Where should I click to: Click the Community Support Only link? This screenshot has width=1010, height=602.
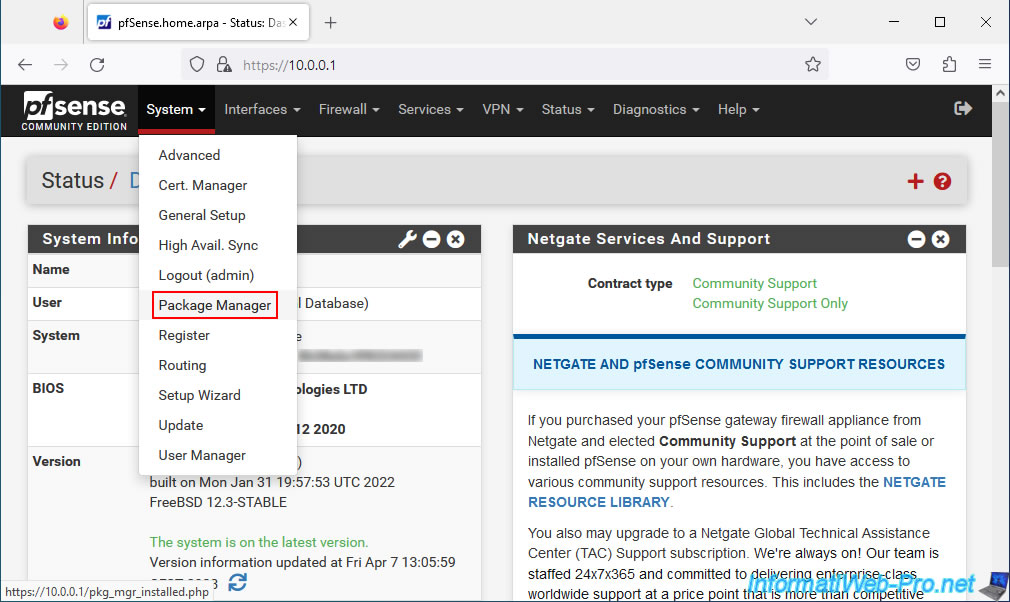point(770,303)
